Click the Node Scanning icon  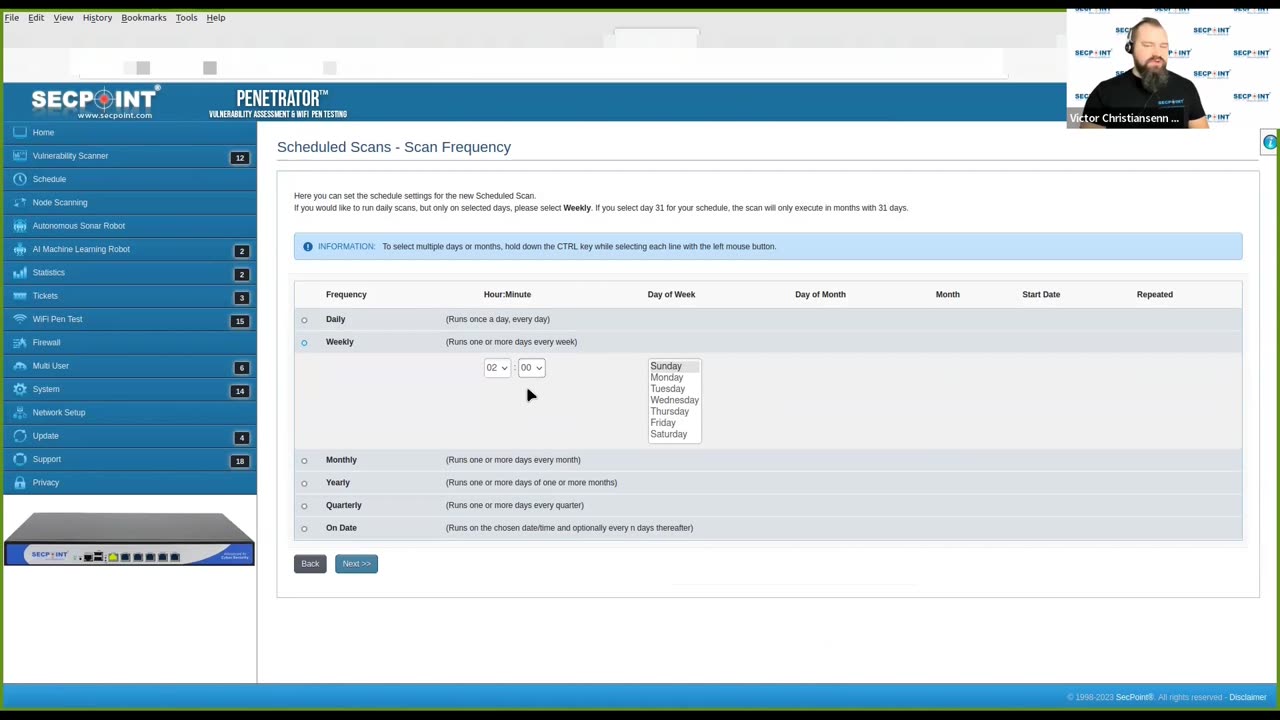click(20, 202)
